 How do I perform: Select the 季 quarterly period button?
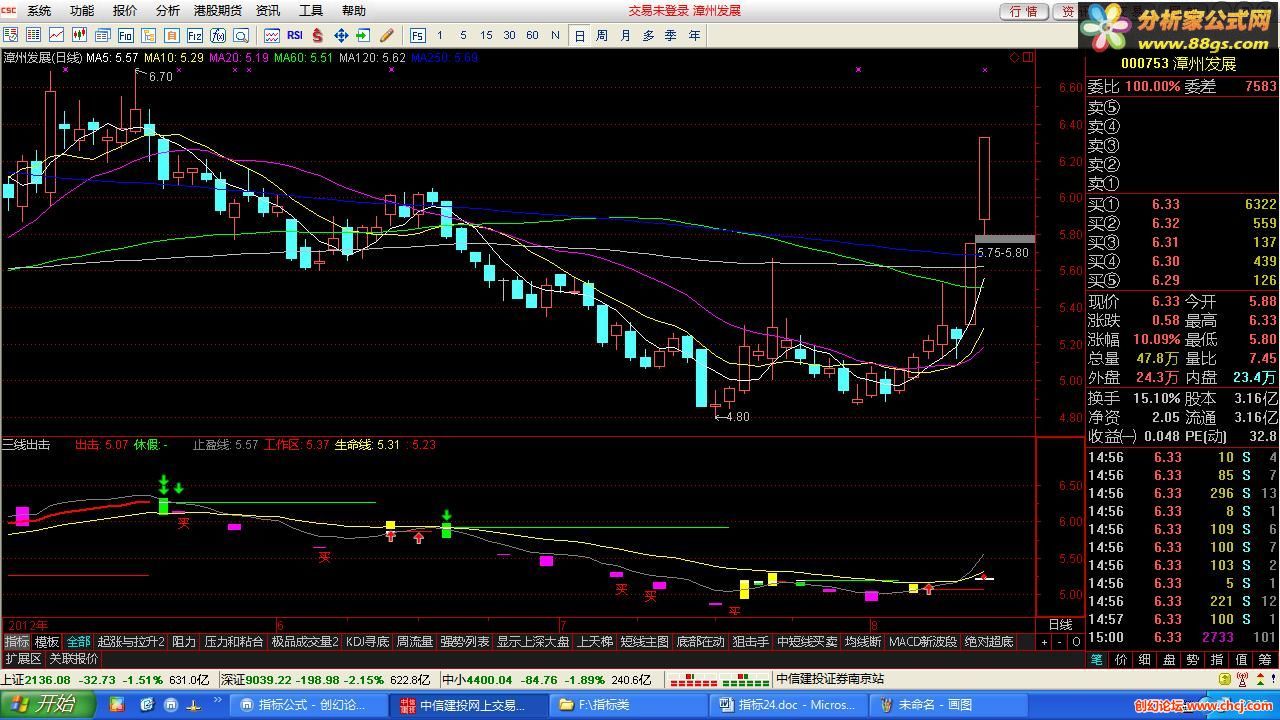coord(670,35)
